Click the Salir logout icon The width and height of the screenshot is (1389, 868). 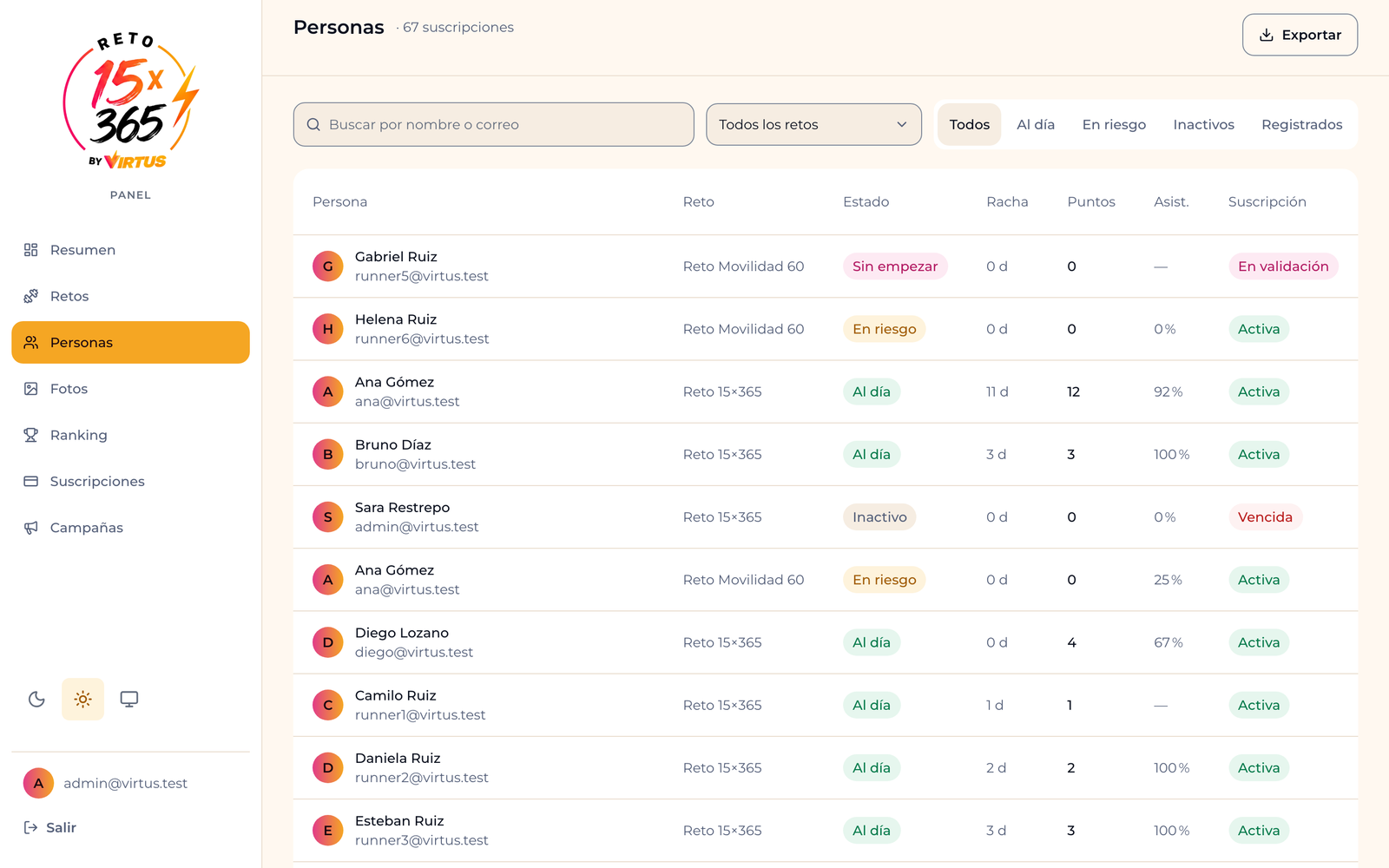pyautogui.click(x=30, y=827)
